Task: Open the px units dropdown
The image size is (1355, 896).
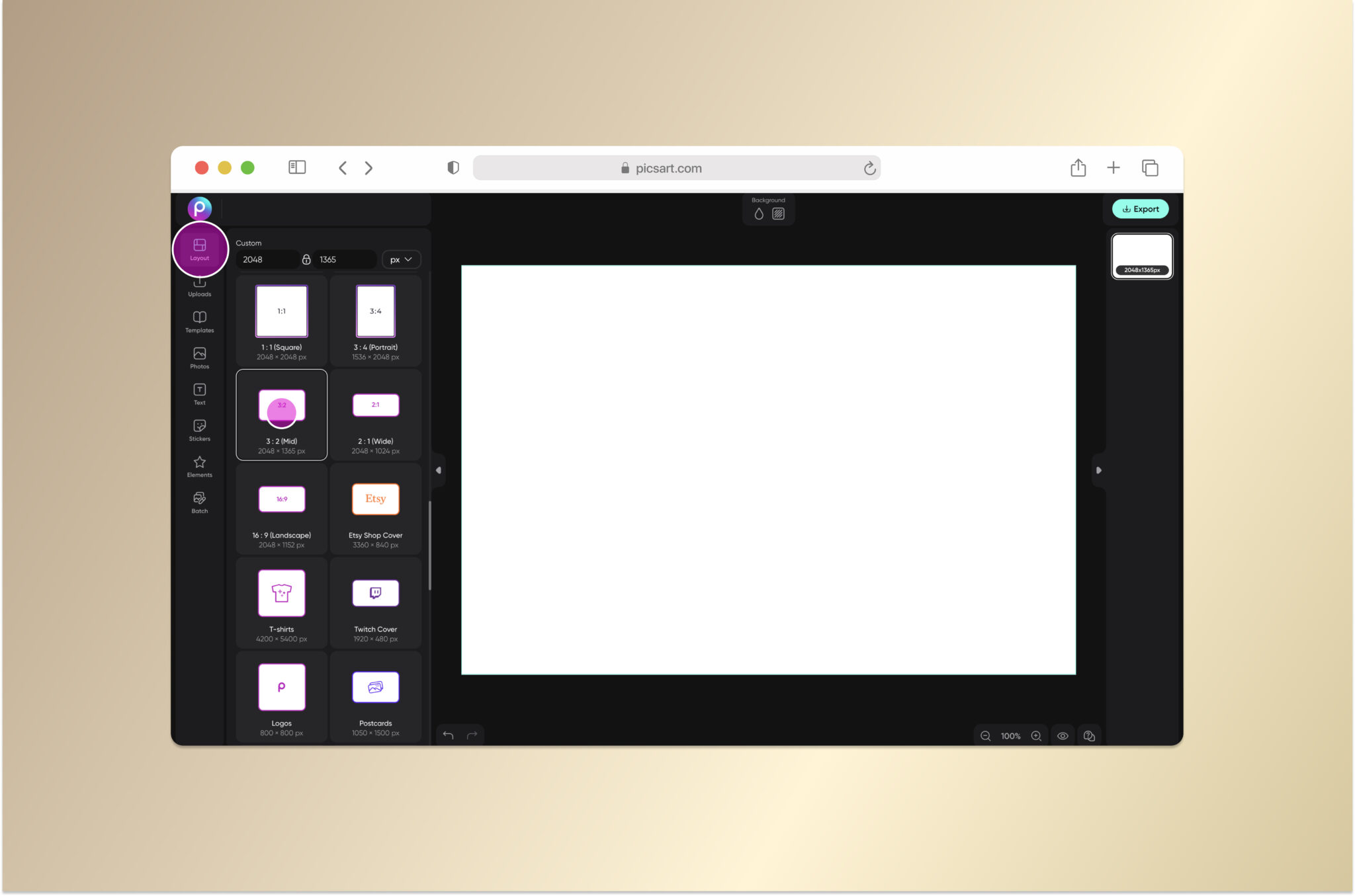Action: pyautogui.click(x=401, y=259)
